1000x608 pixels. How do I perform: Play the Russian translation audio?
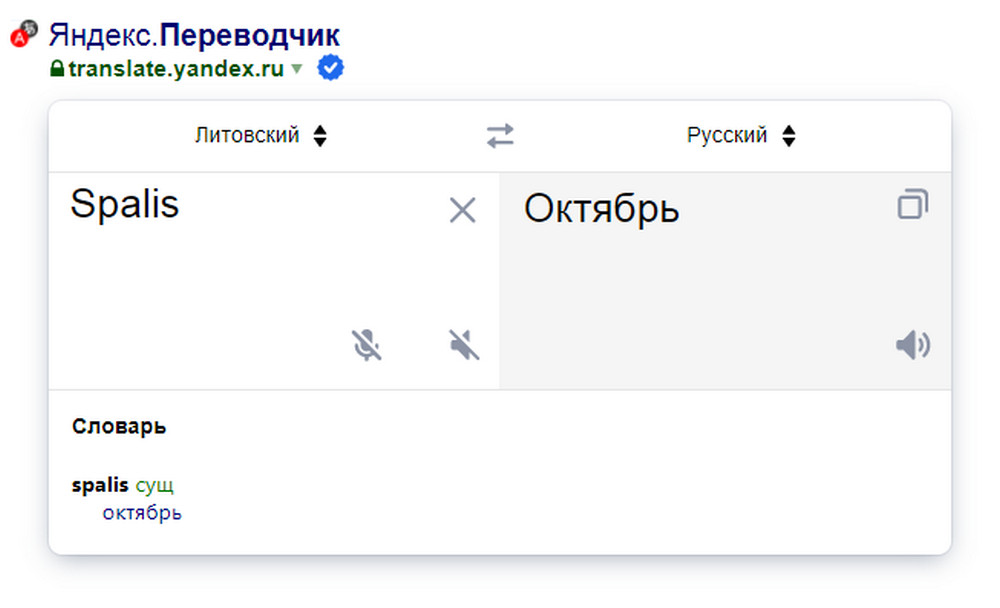(912, 346)
